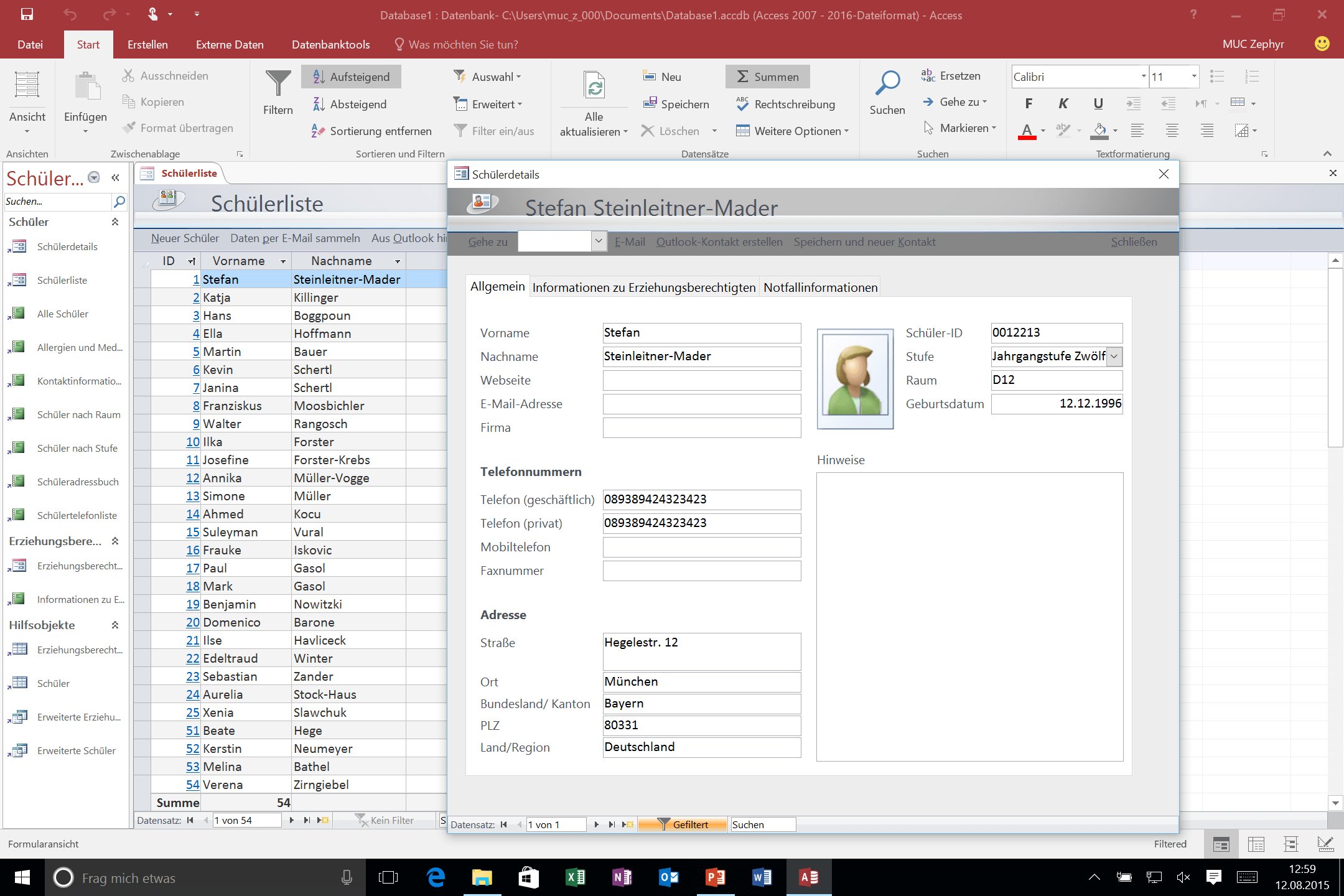Toggle the Gefiltert filter button
Viewport: 1344px width, 896px height.
tap(683, 824)
